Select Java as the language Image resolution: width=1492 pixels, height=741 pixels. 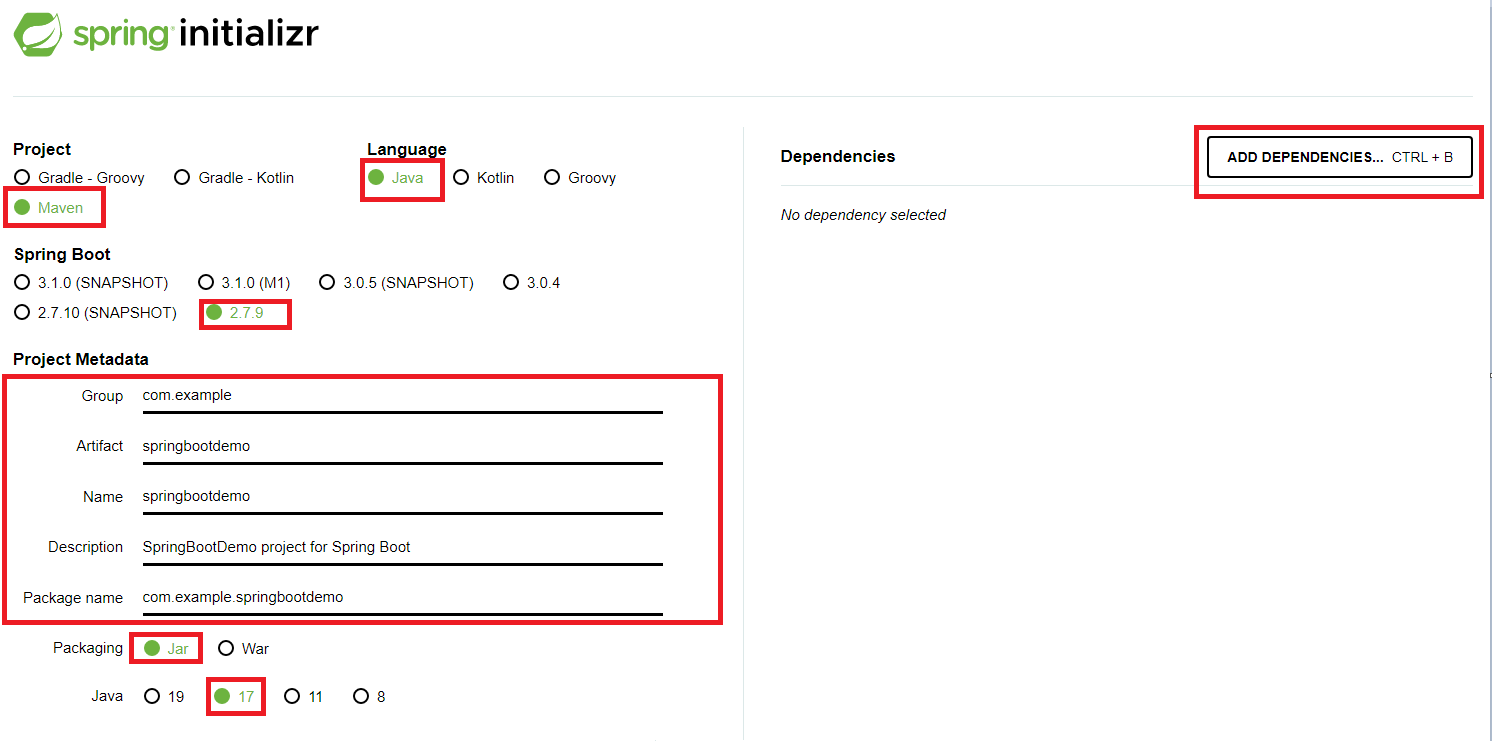[x=396, y=178]
